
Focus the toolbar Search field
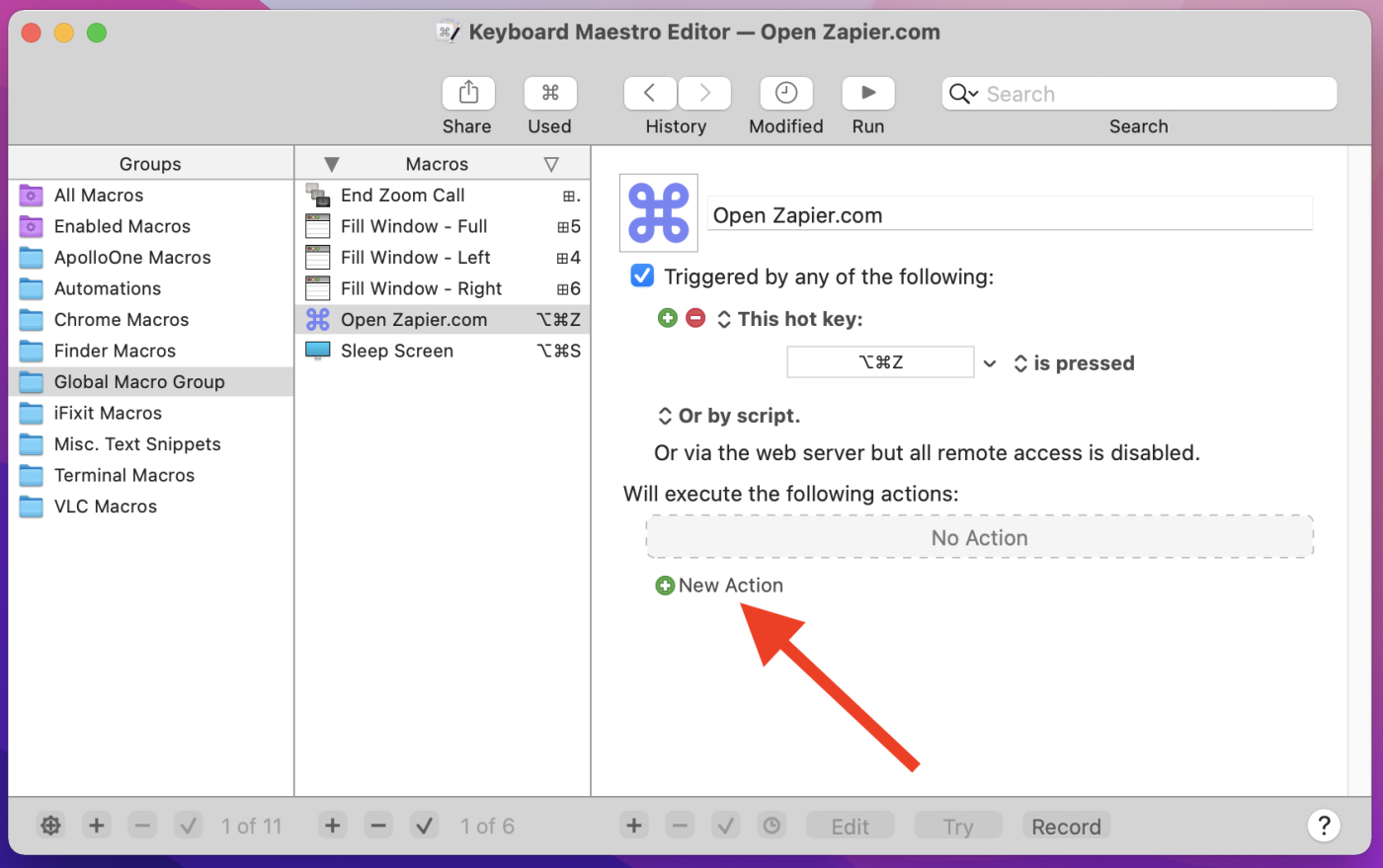click(x=1139, y=94)
